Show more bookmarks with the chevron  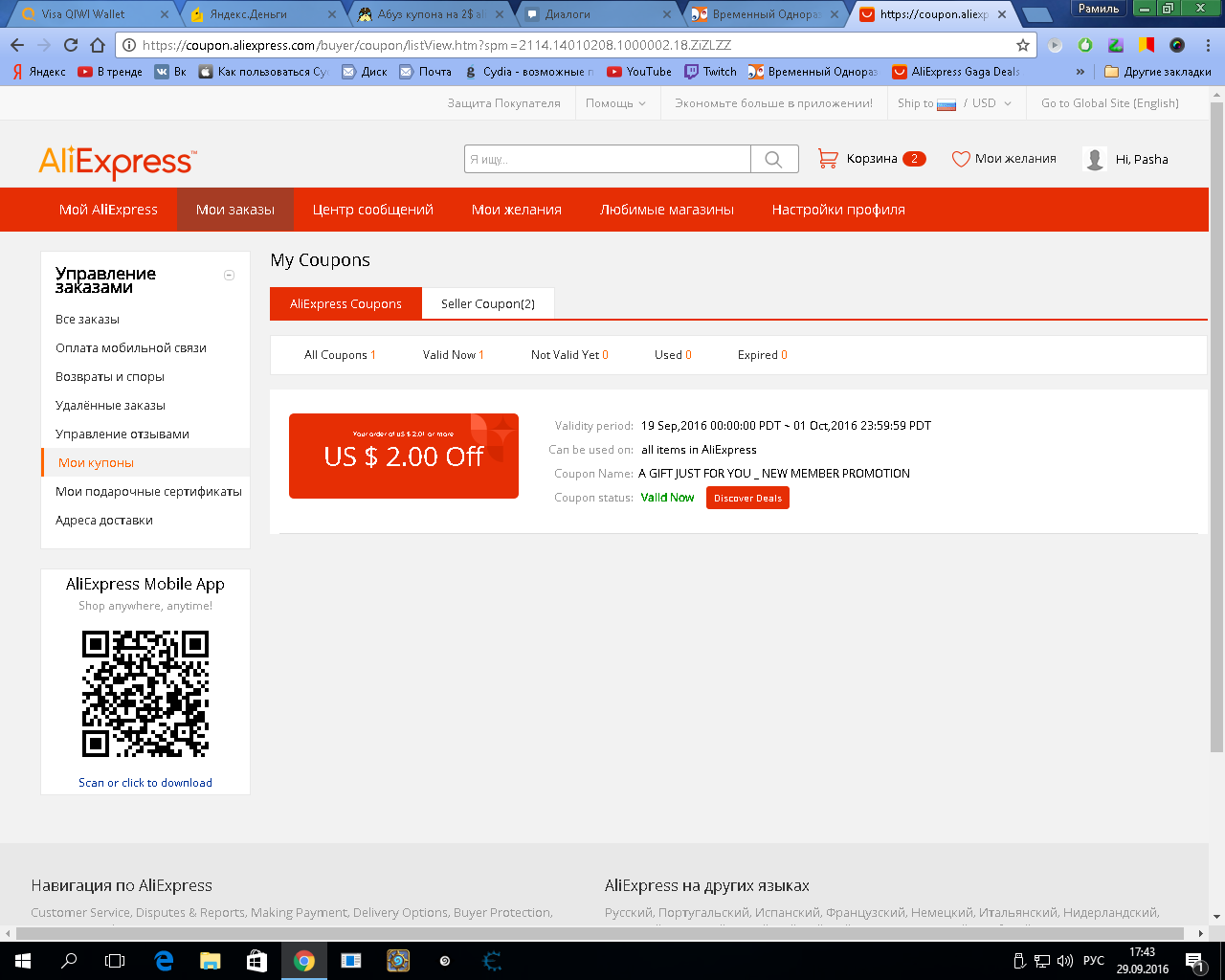click(x=1080, y=72)
